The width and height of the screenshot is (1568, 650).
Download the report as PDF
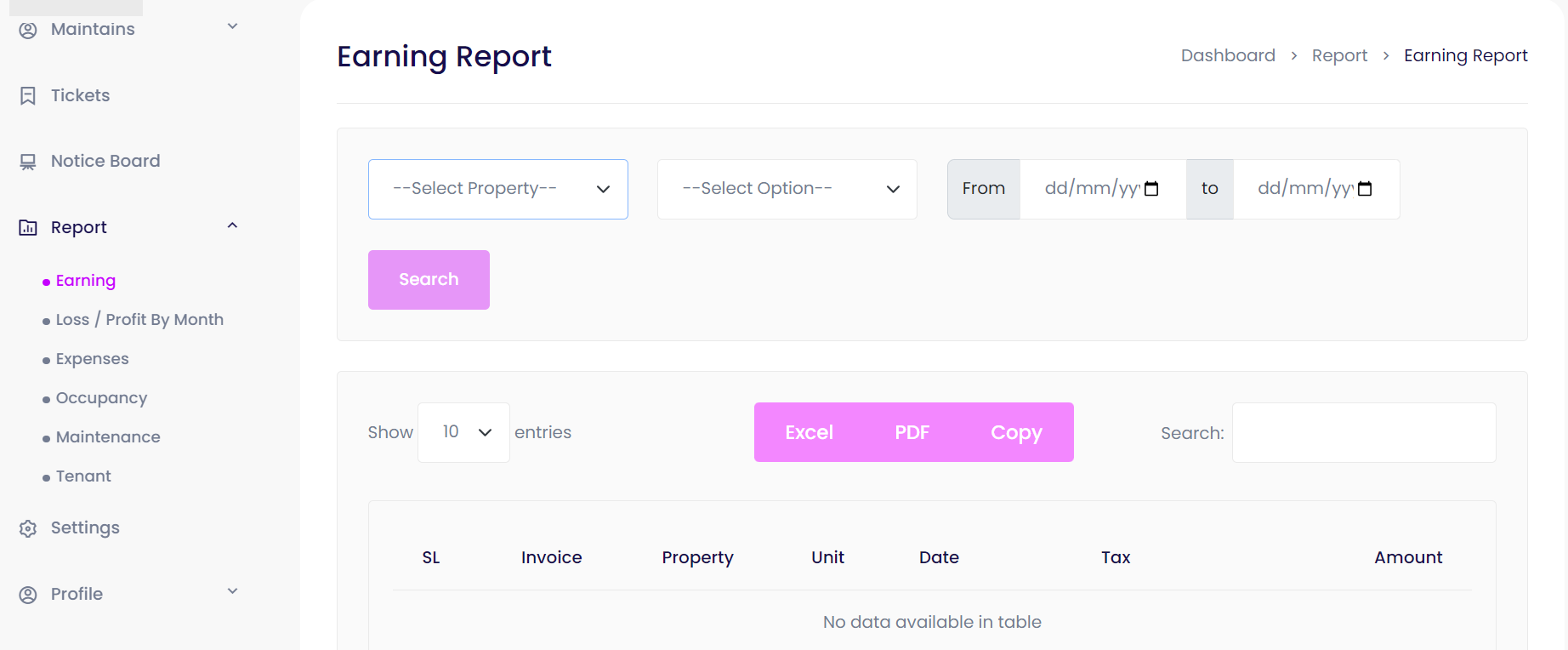pyautogui.click(x=912, y=432)
